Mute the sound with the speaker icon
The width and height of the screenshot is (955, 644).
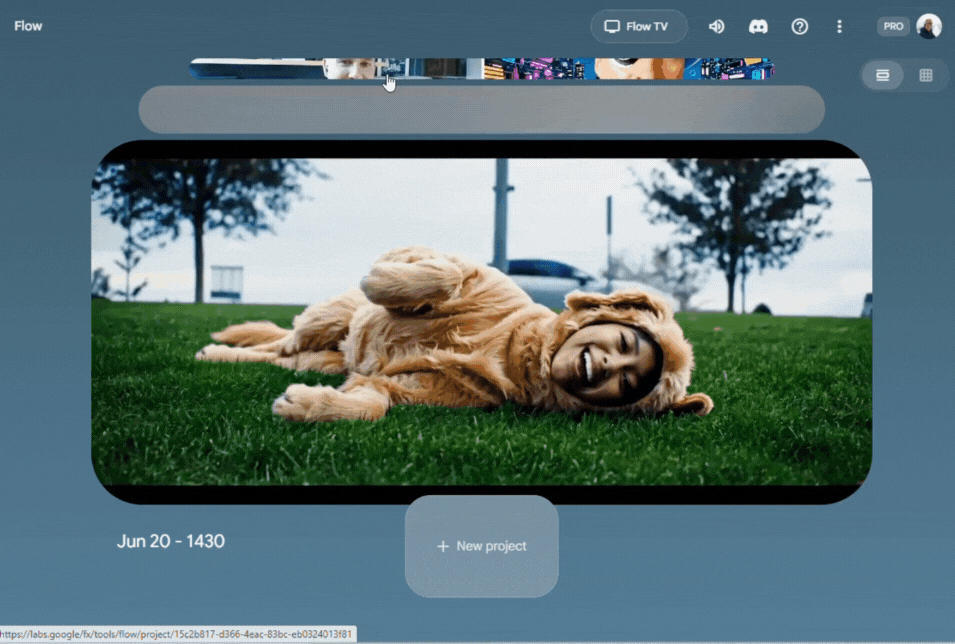716,26
